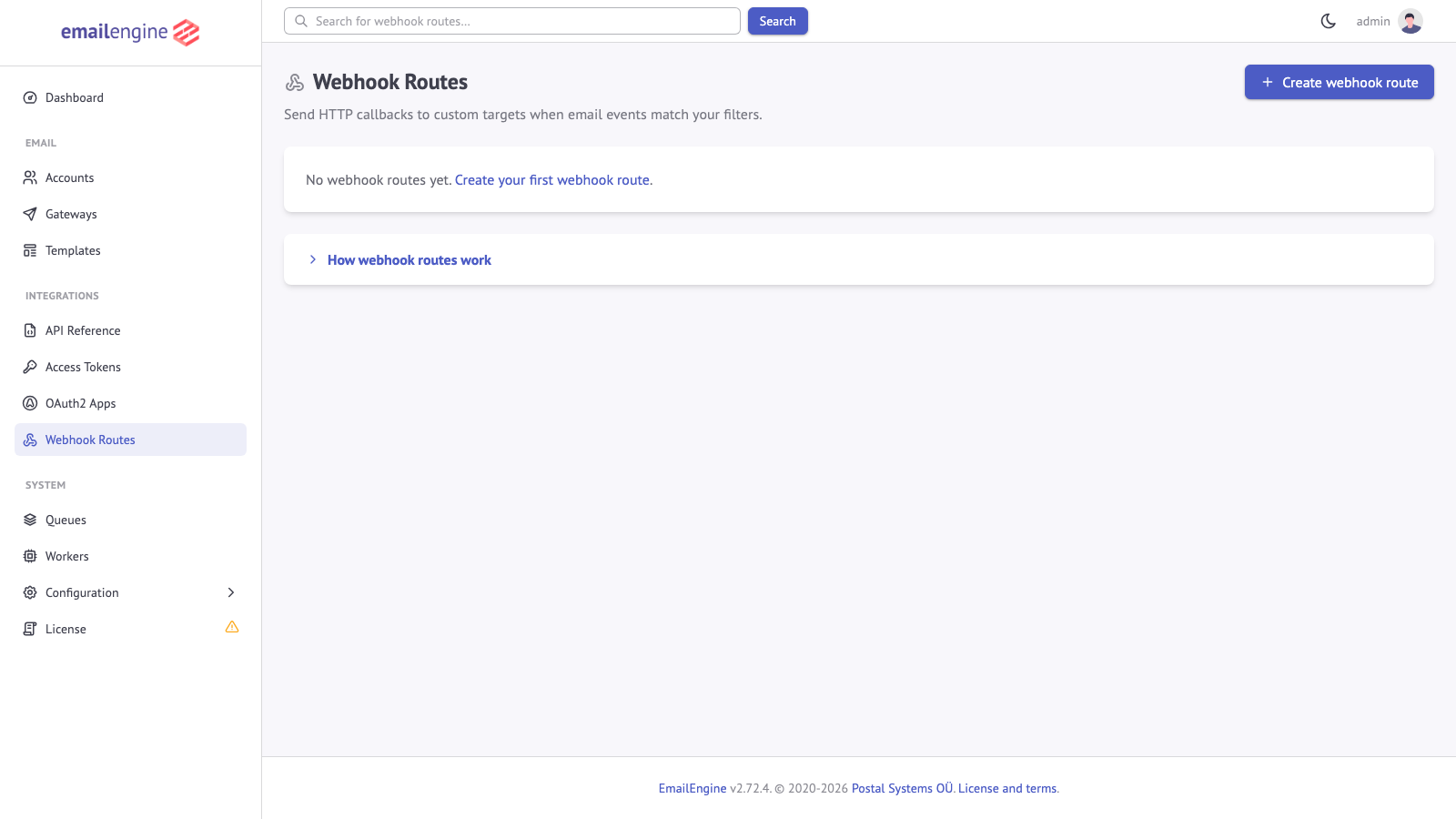The image size is (1456, 819).
Task: Click the Templates layout icon
Action: [30, 250]
